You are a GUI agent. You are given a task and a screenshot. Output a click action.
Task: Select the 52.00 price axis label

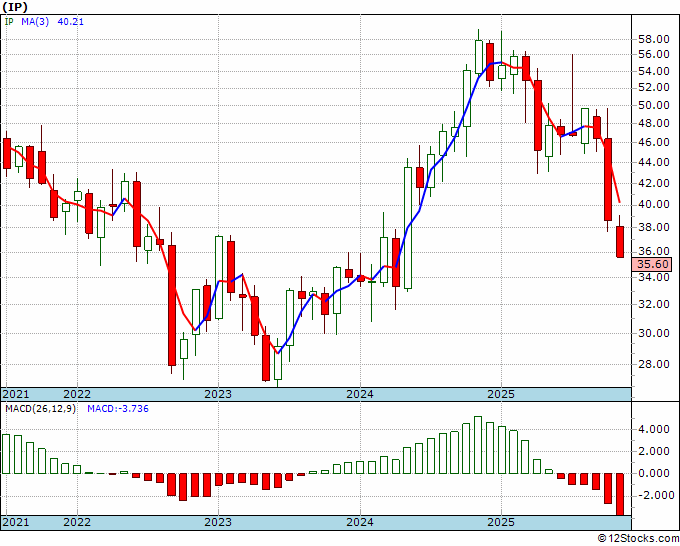(x=654, y=87)
